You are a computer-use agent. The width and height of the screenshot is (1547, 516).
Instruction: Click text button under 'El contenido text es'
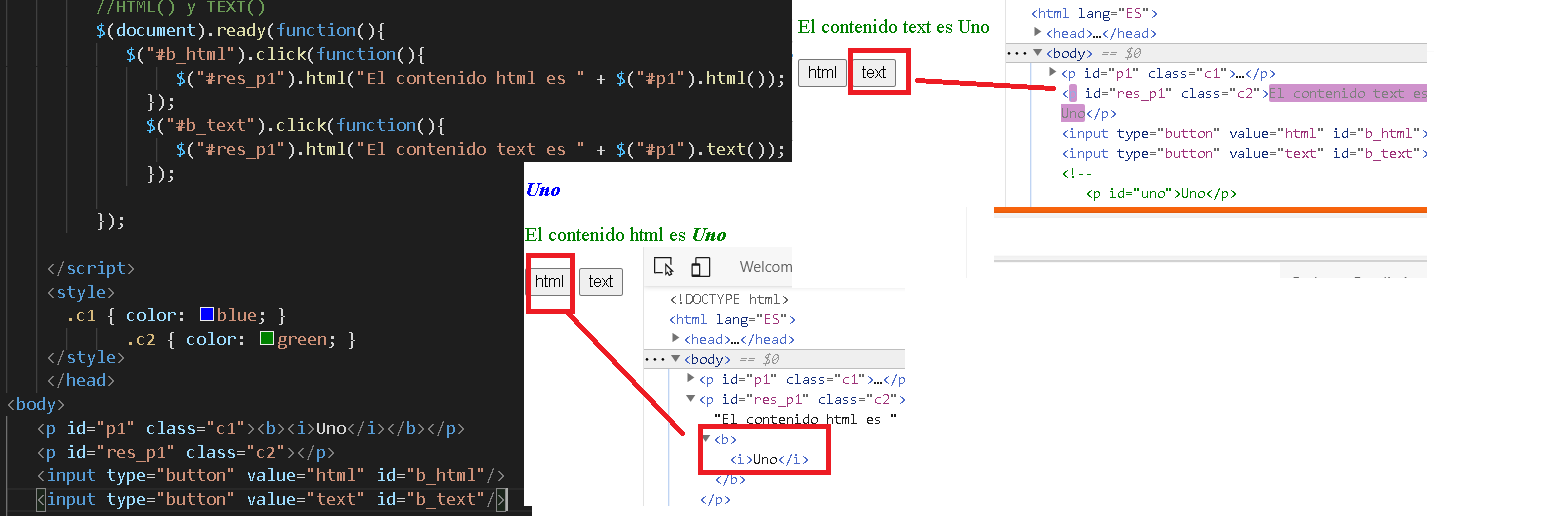874,72
